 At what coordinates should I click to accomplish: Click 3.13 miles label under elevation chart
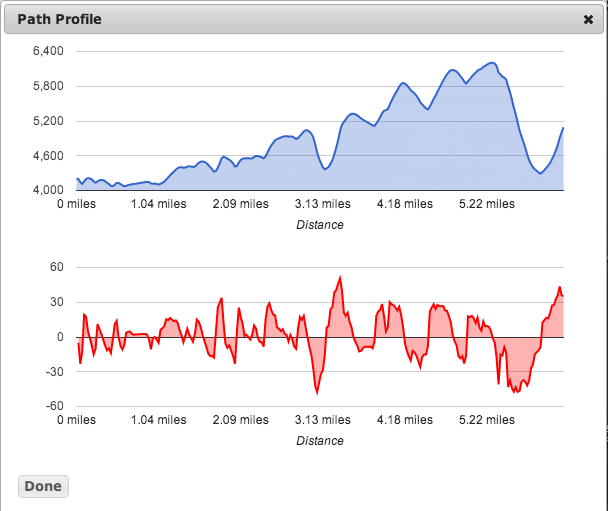pyautogui.click(x=322, y=204)
